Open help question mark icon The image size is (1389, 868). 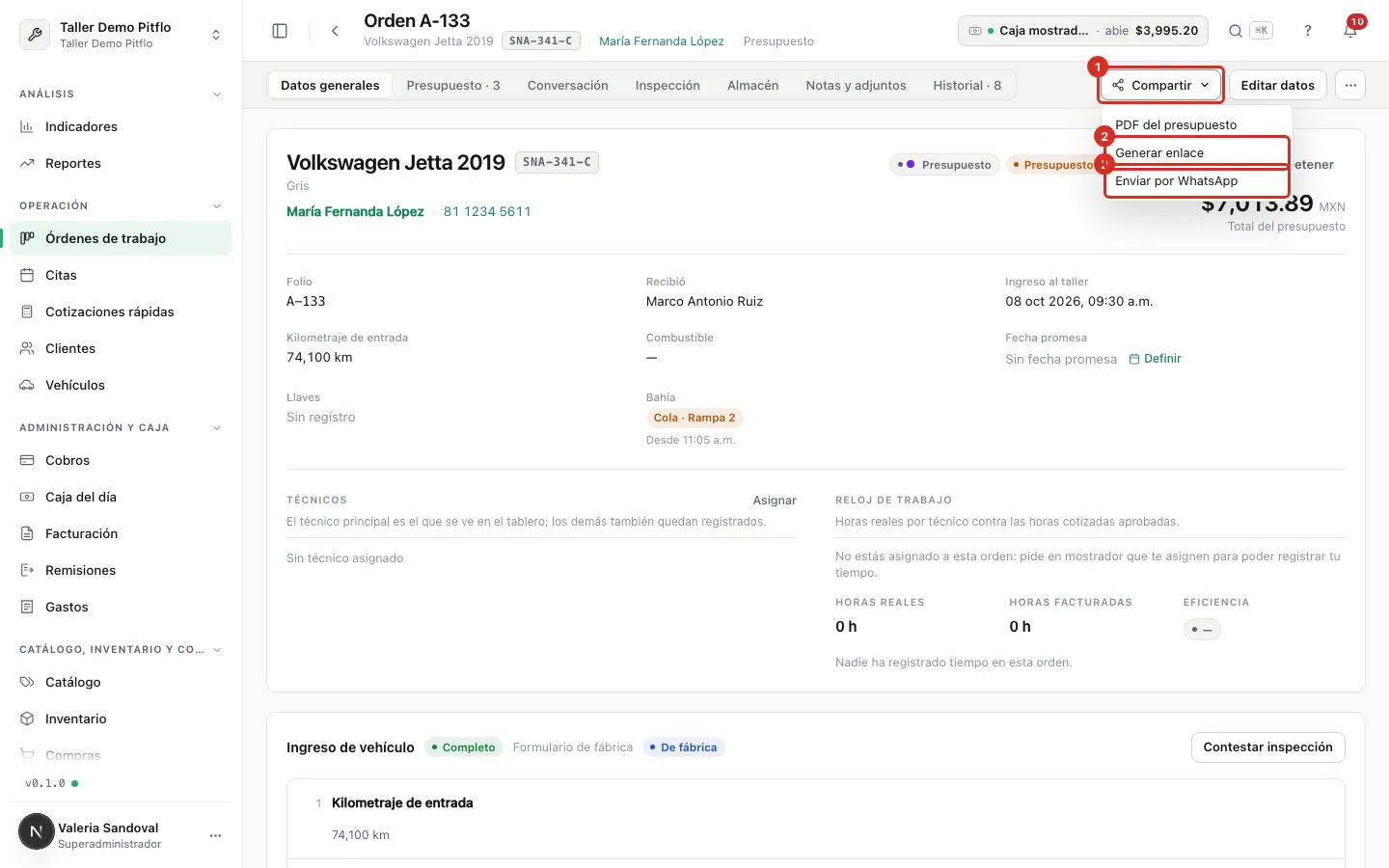(1308, 31)
